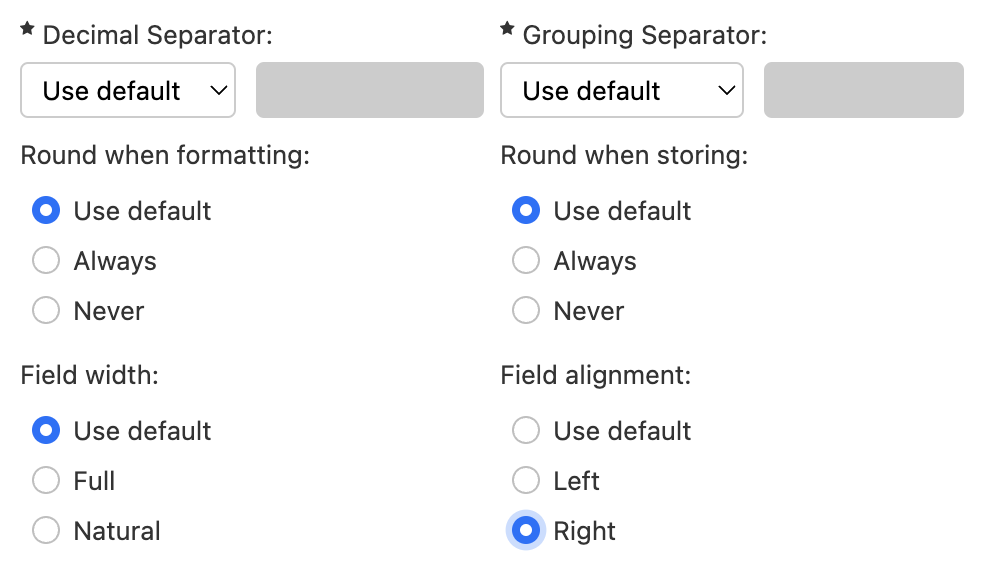Select Use default for Round when storing
Image resolution: width=984 pixels, height=571 pixels.
point(526,211)
